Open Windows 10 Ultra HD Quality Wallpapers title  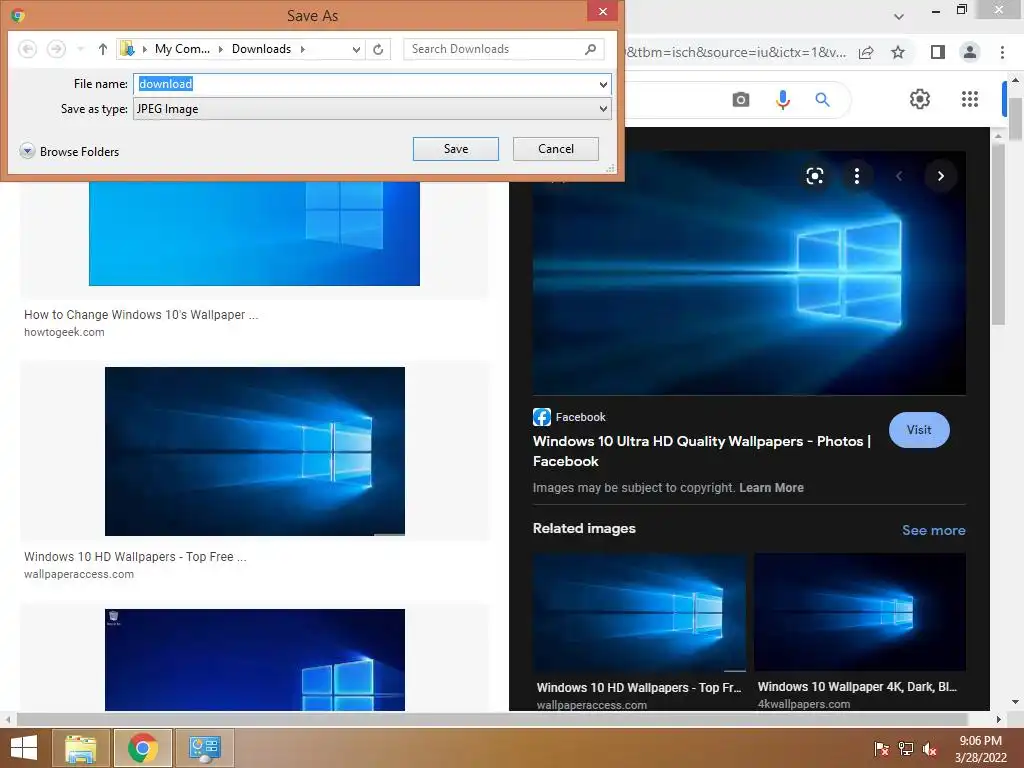coord(702,451)
